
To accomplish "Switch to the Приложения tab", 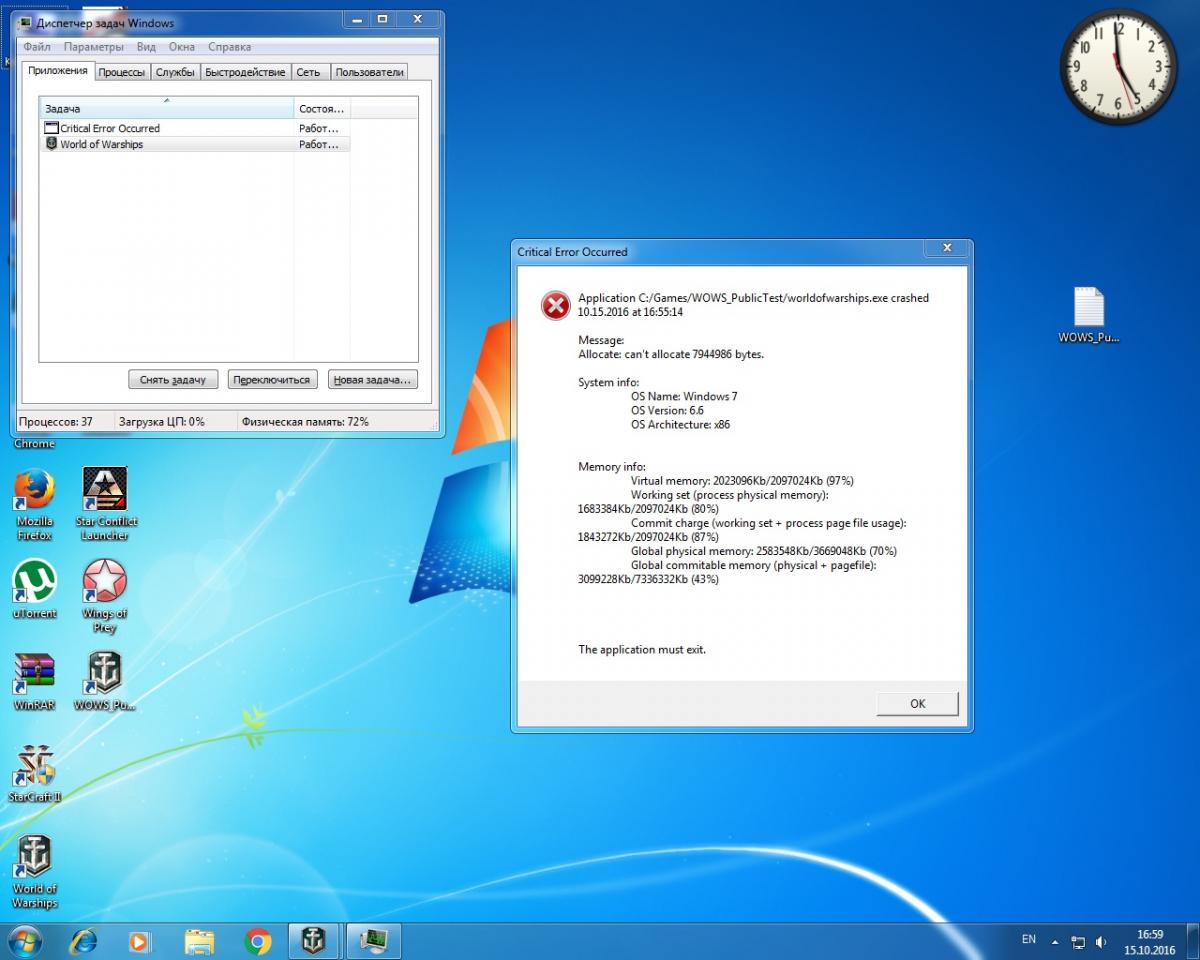I will click(x=58, y=71).
